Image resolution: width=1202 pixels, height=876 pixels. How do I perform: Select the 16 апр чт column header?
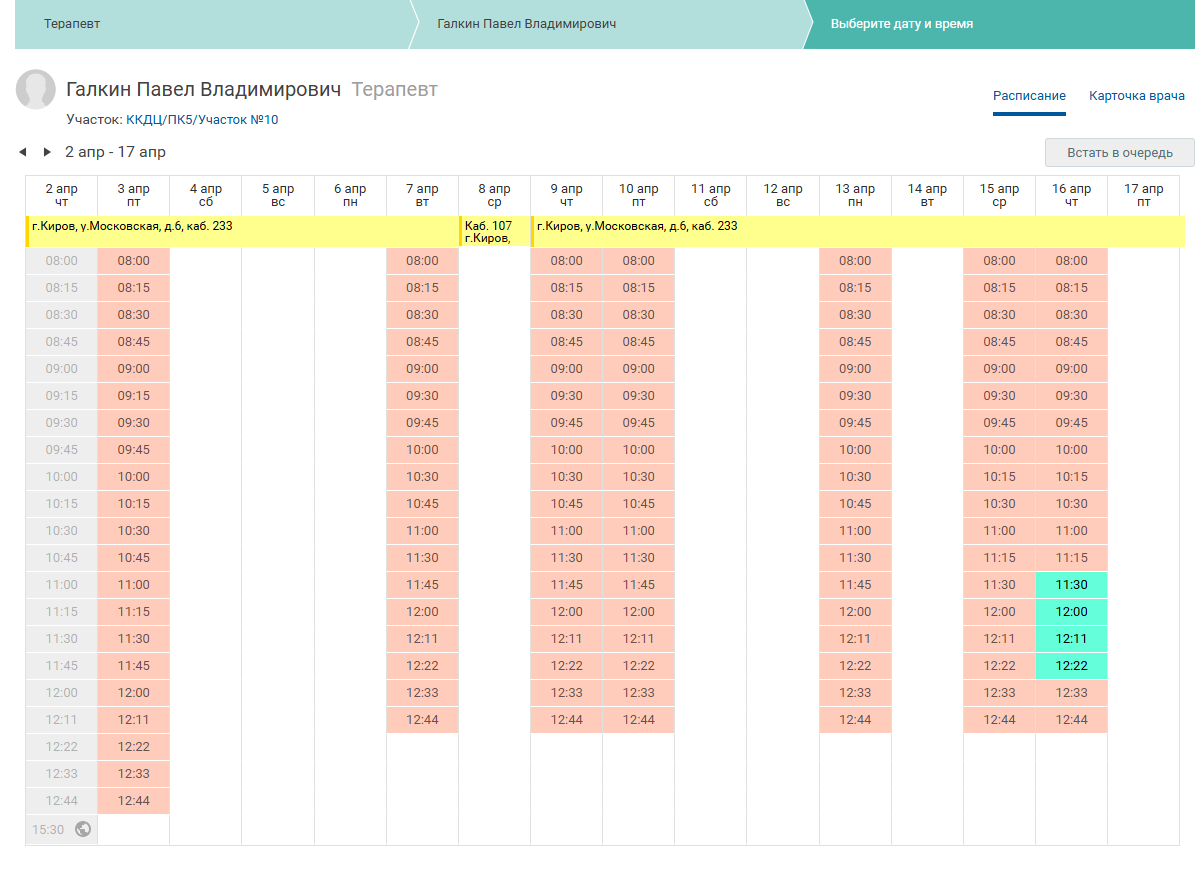coord(1071,195)
